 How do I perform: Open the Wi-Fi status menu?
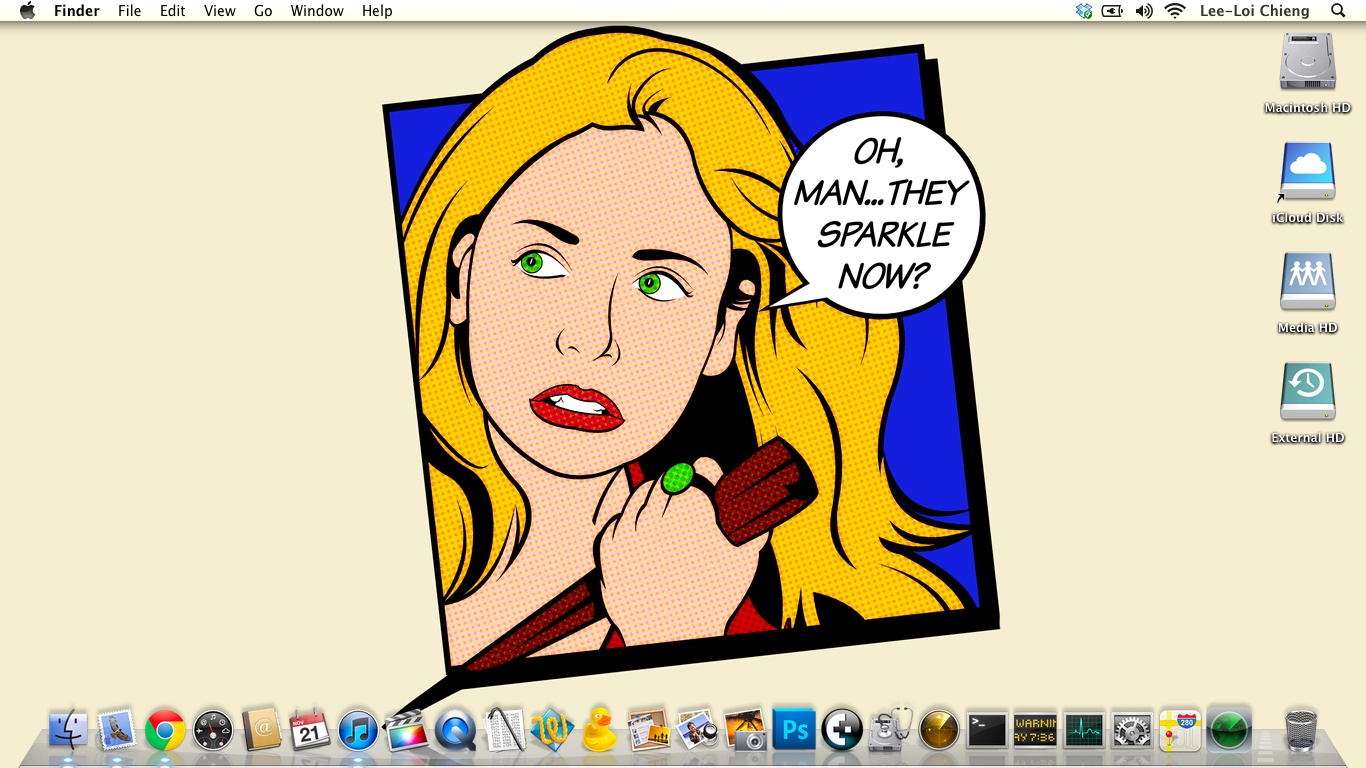tap(1175, 11)
